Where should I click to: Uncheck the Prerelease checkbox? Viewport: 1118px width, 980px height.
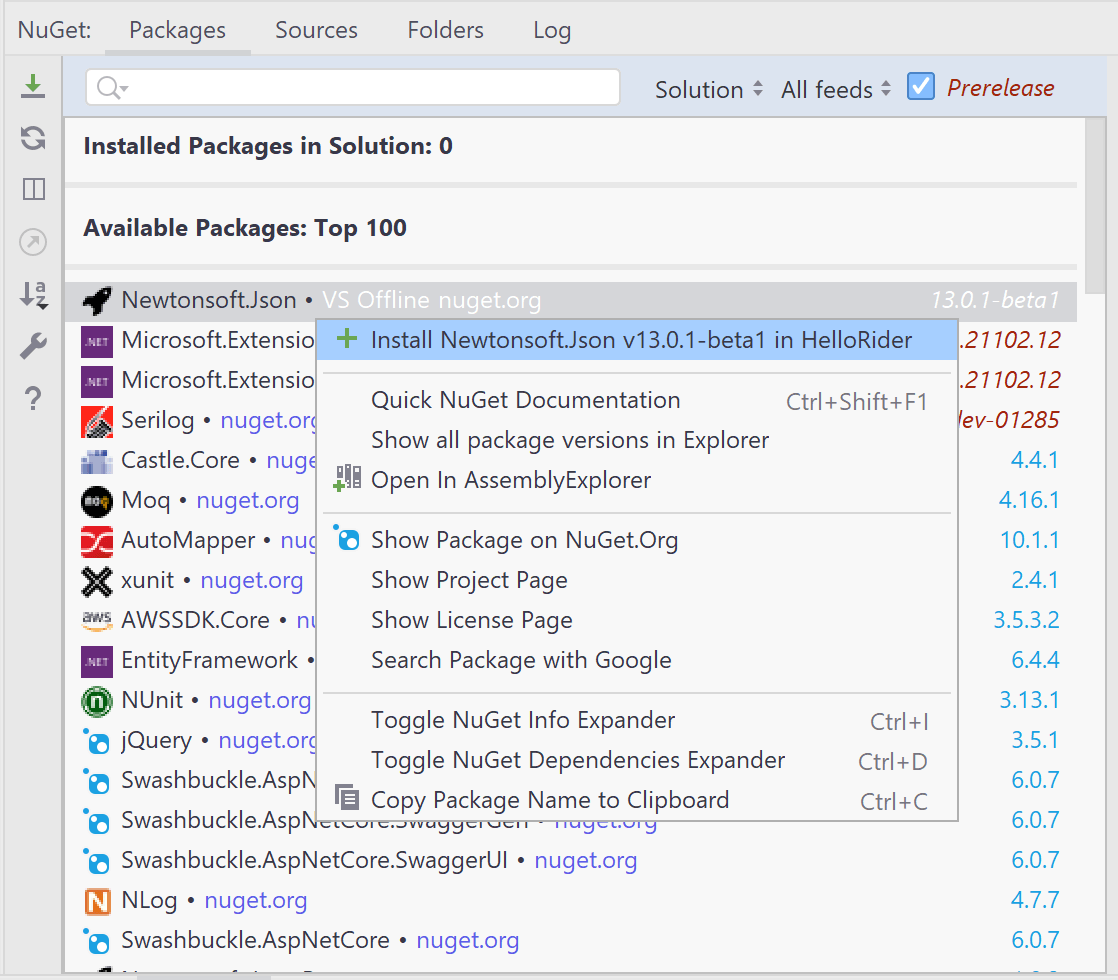(920, 87)
